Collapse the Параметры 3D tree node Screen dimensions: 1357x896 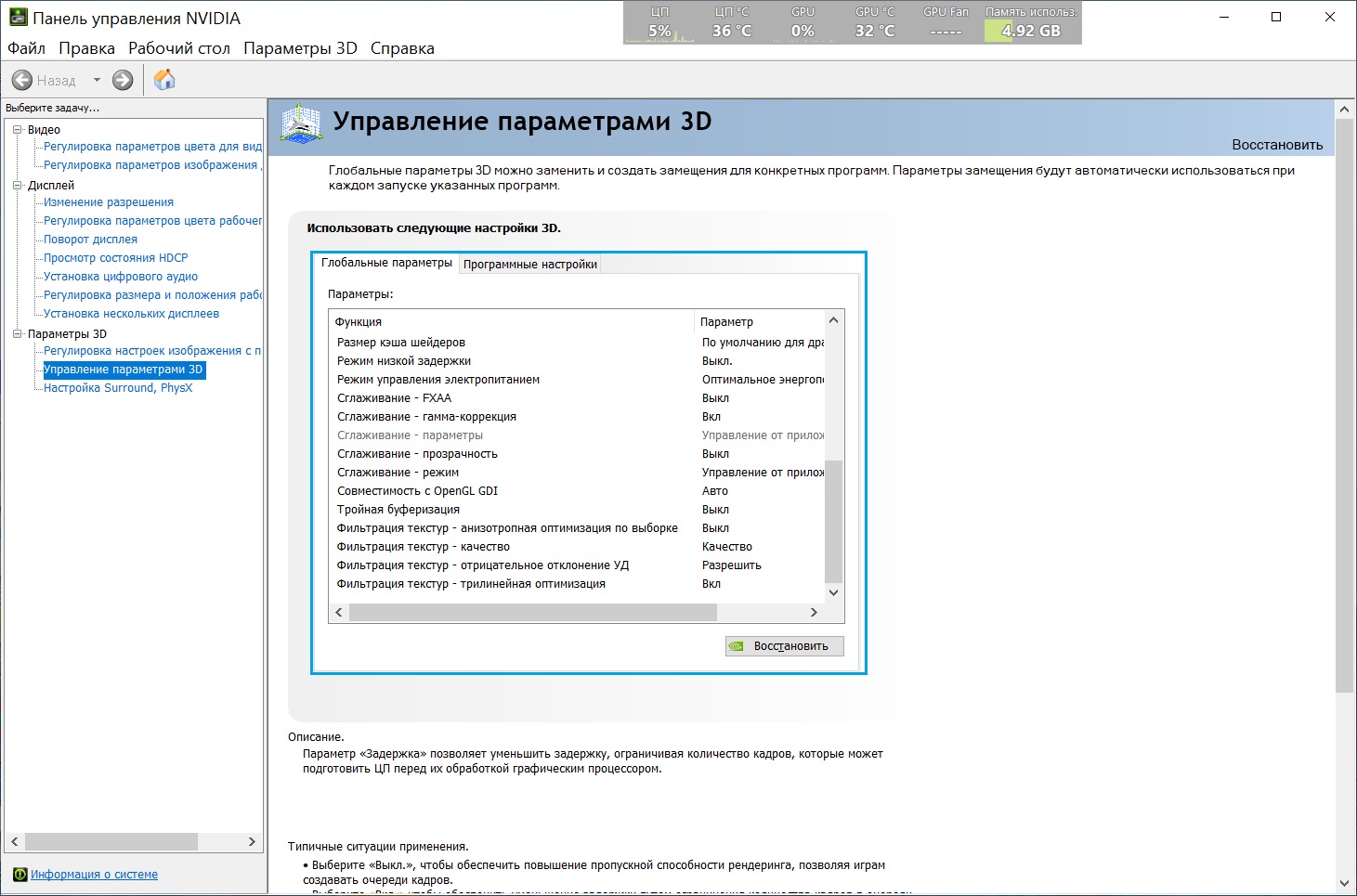17,334
